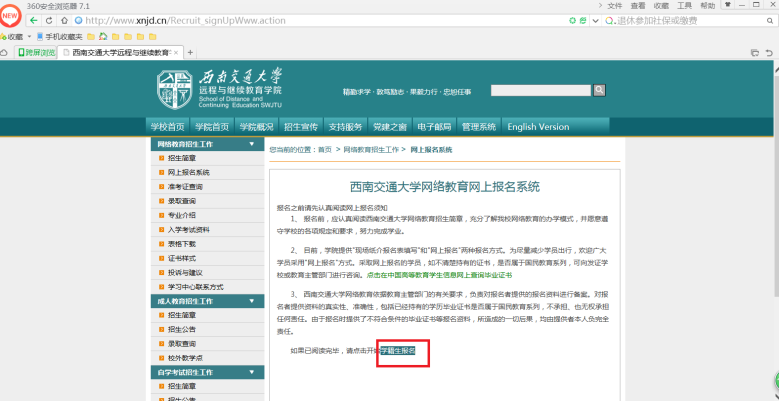Image resolution: width=779 pixels, height=401 pixels.
Task: Click the 学籍生报名 link to start registration
Action: pos(398,351)
